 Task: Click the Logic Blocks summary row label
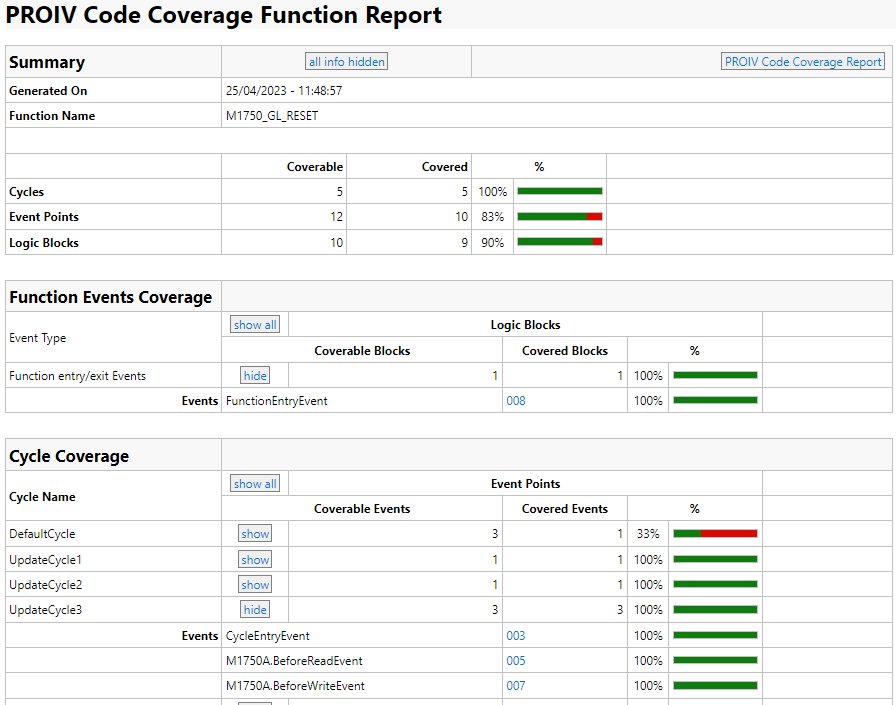(x=44, y=243)
